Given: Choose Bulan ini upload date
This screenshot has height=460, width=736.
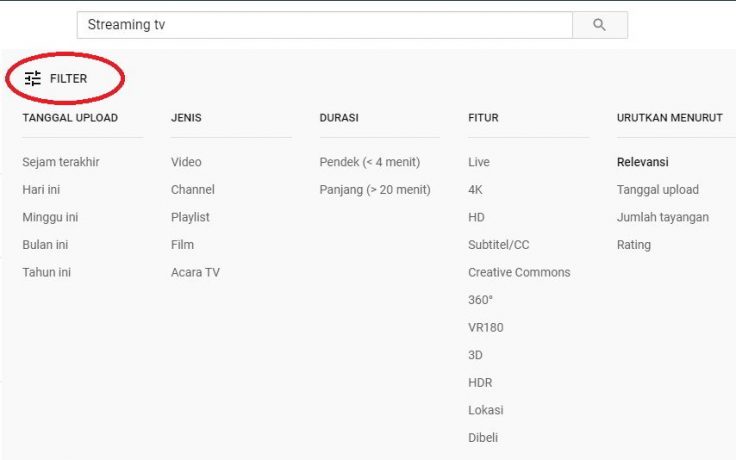Looking at the screenshot, I should [x=45, y=245].
